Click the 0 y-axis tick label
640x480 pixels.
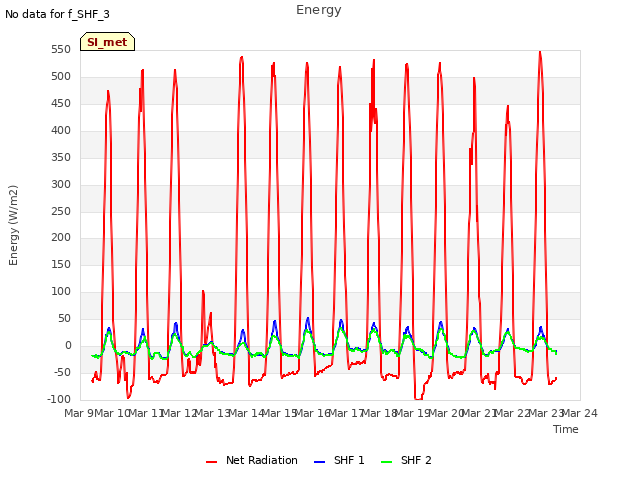(68, 345)
